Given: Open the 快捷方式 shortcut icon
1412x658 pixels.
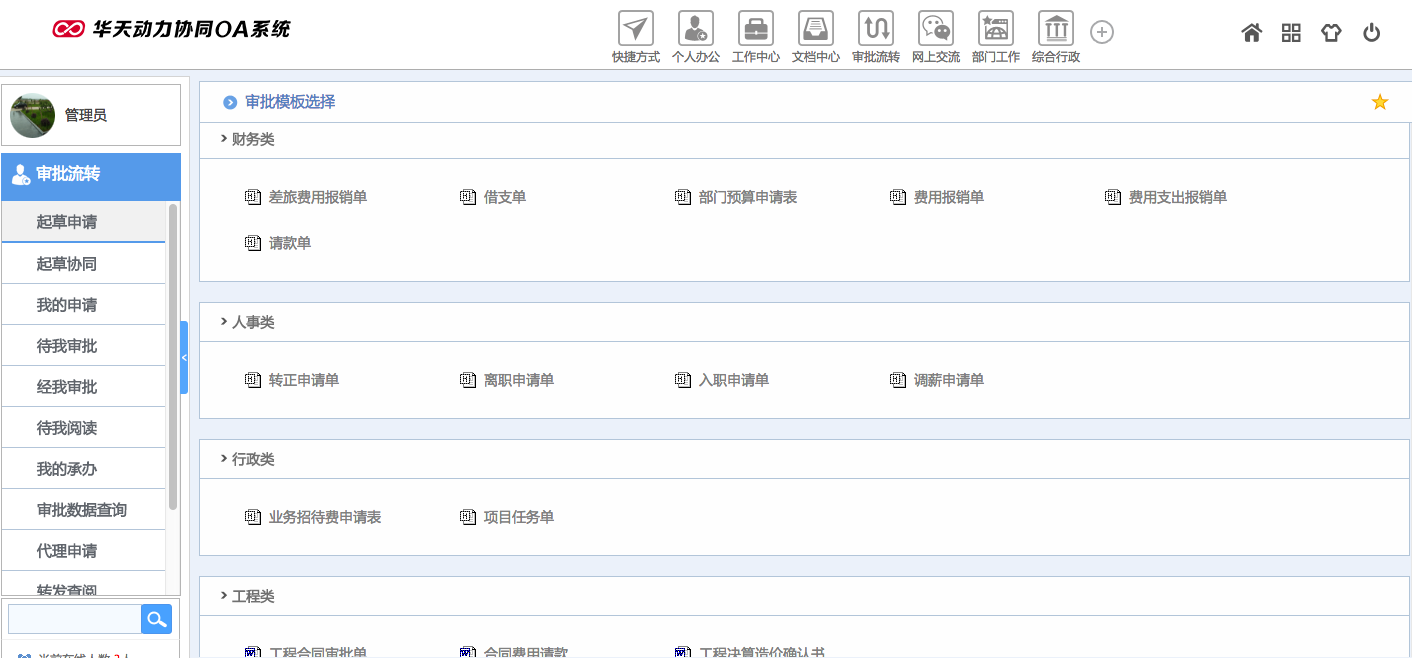Looking at the screenshot, I should (635, 29).
